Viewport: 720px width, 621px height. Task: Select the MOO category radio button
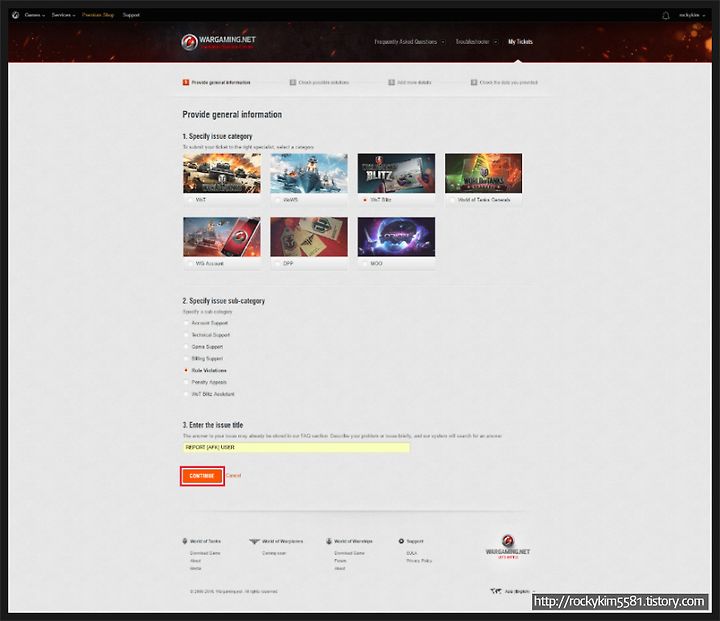[365, 264]
